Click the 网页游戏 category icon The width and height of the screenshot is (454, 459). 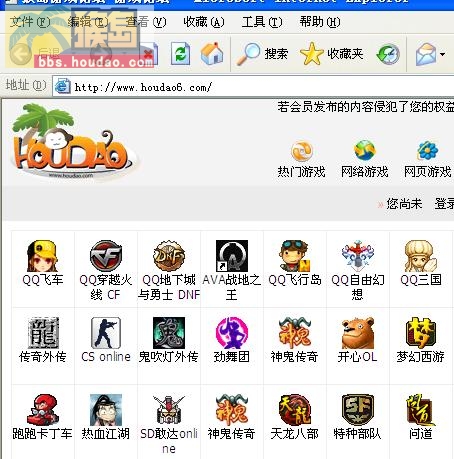click(428, 151)
